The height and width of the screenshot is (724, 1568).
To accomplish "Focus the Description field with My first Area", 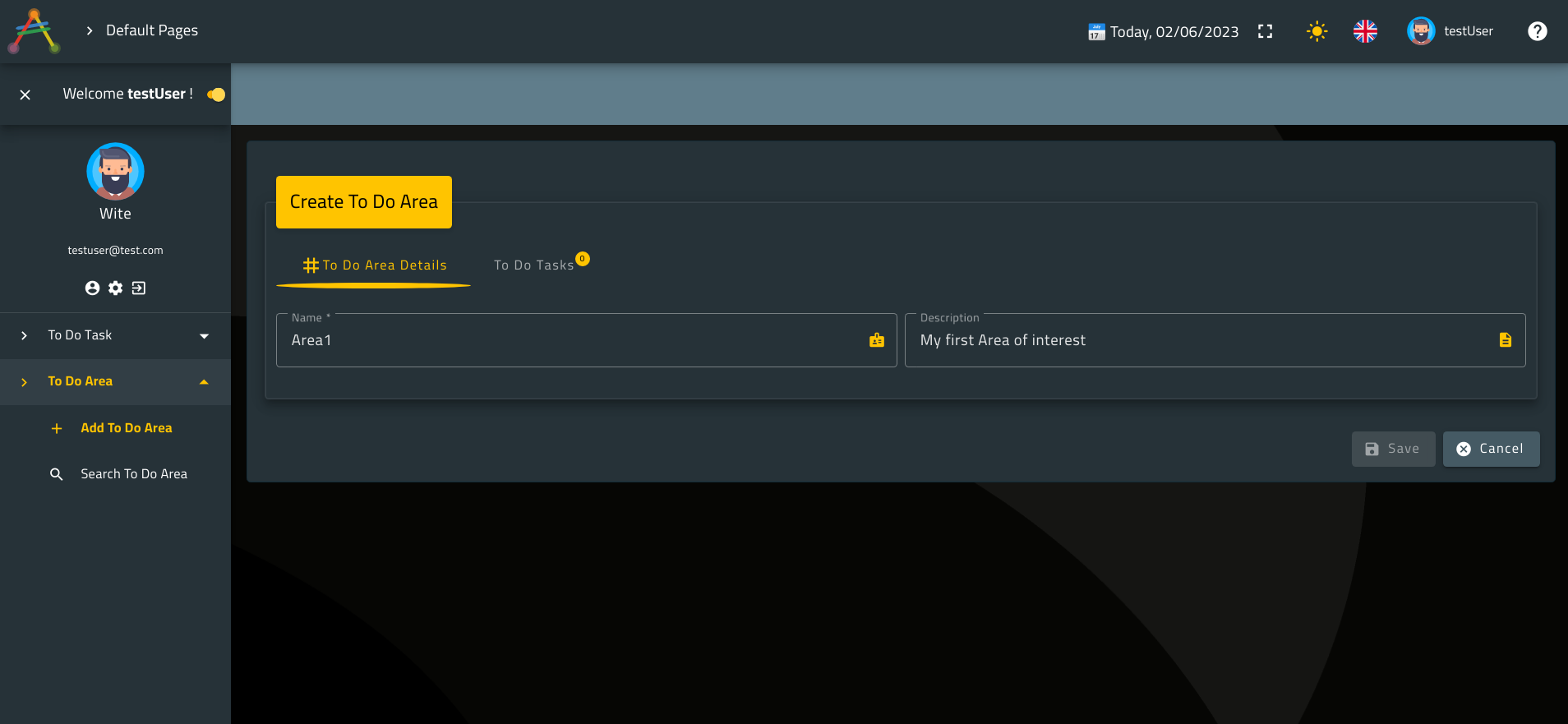I will click(x=1215, y=340).
